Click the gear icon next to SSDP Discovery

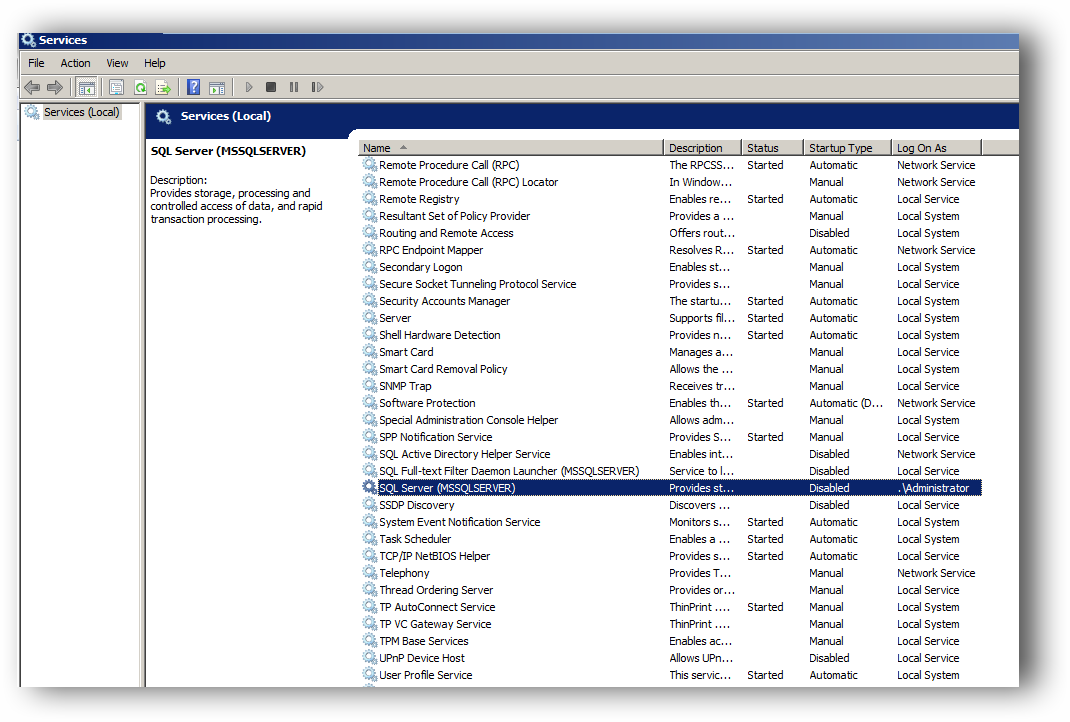[x=369, y=504]
